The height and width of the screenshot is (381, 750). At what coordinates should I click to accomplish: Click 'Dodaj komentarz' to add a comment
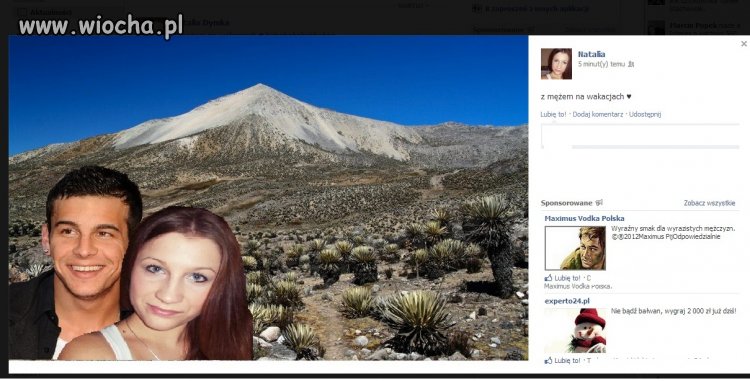click(598, 114)
